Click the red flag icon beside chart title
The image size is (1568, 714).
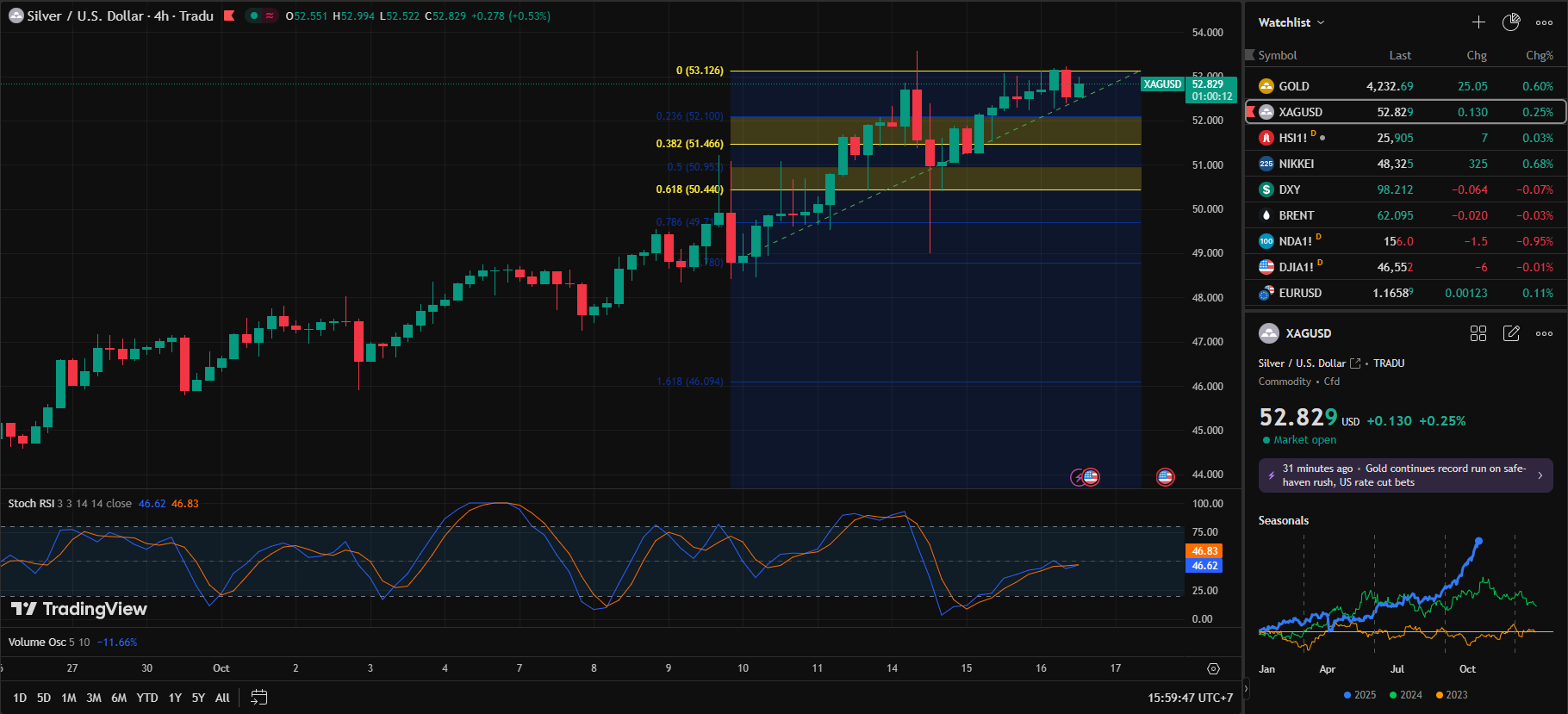click(229, 16)
